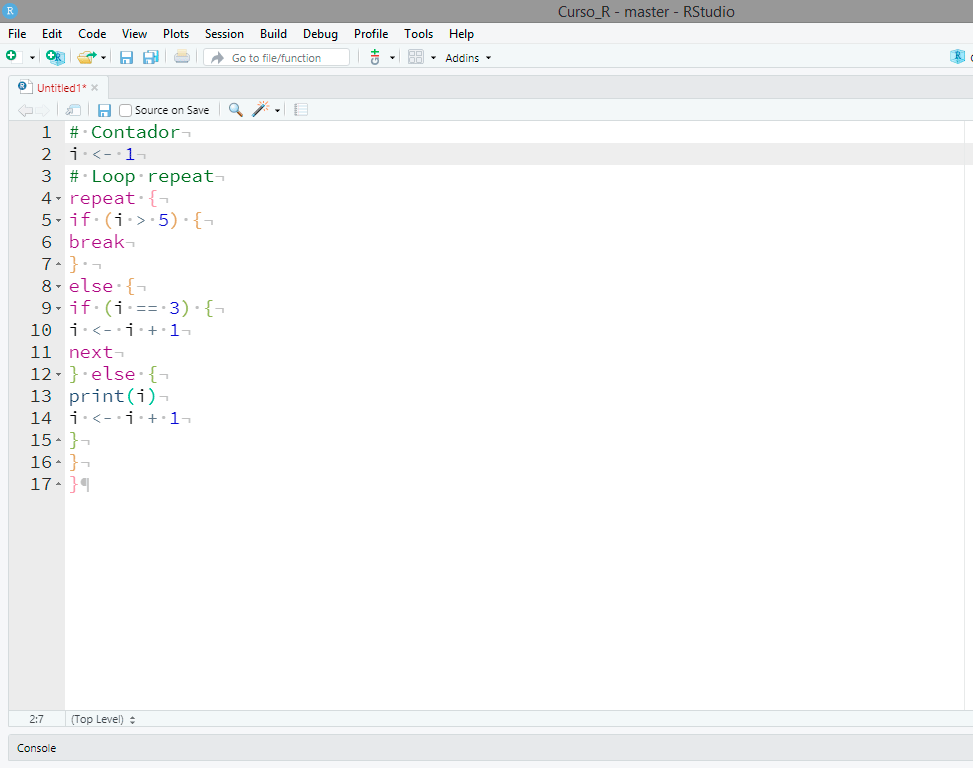Switch to the Untitled1 tab
973x768 pixels.
(x=60, y=87)
